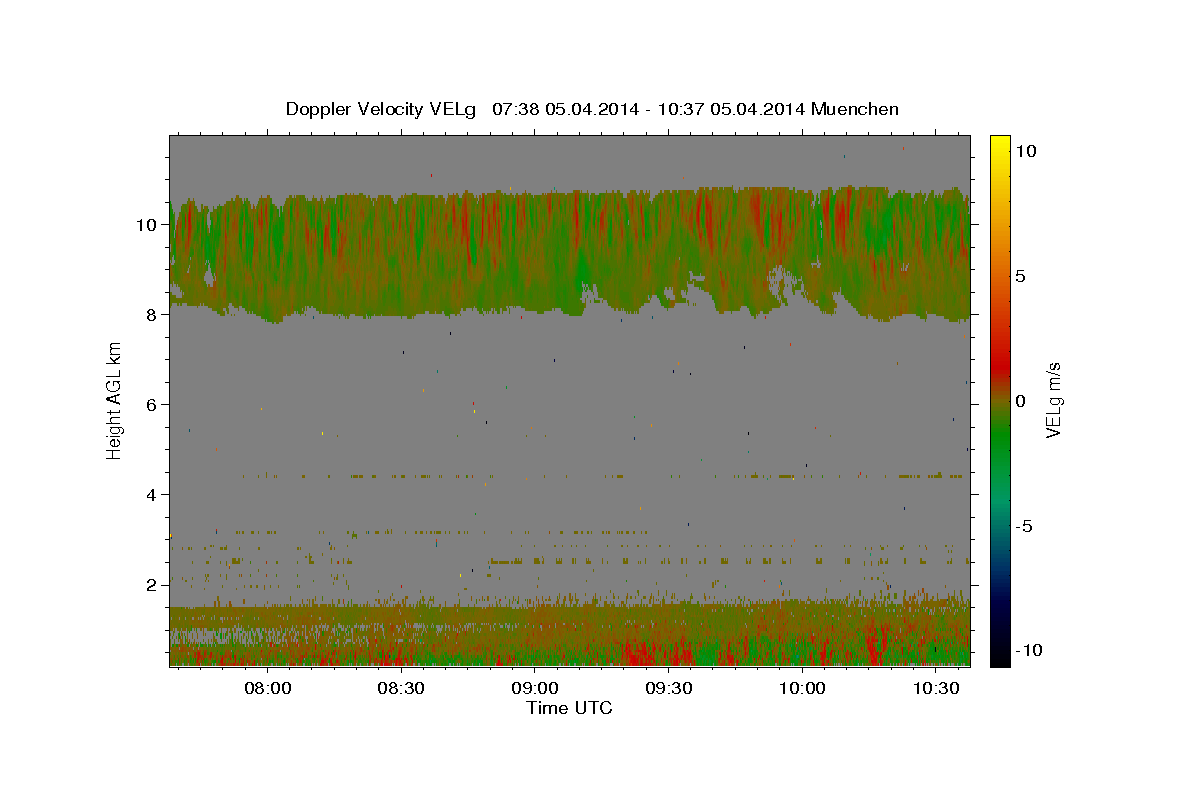Click the colorbar tick label '5'
This screenshot has width=1200, height=800.
(1020, 276)
